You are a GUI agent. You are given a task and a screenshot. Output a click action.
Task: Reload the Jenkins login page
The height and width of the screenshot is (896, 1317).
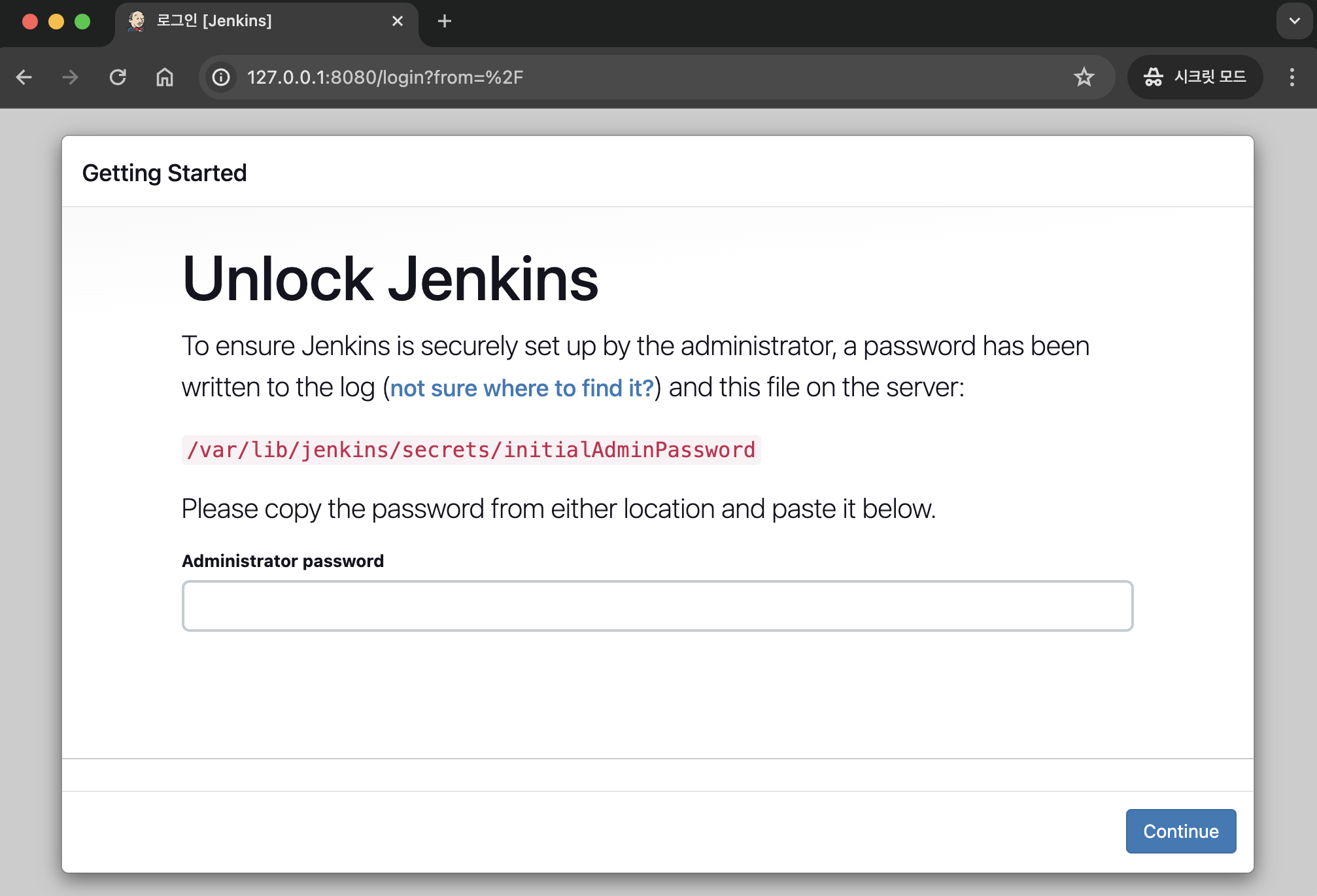[x=118, y=77]
